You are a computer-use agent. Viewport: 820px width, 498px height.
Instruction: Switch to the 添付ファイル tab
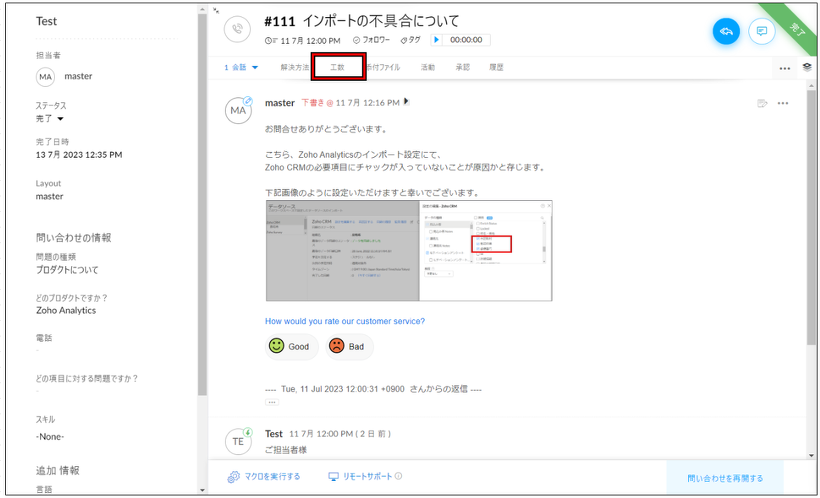click(x=383, y=67)
